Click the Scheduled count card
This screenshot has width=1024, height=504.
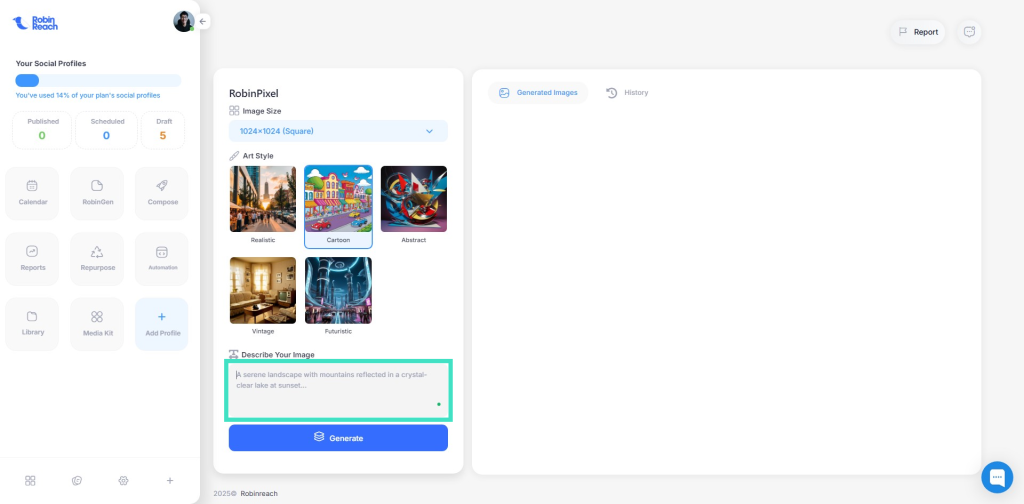pyautogui.click(x=106, y=130)
